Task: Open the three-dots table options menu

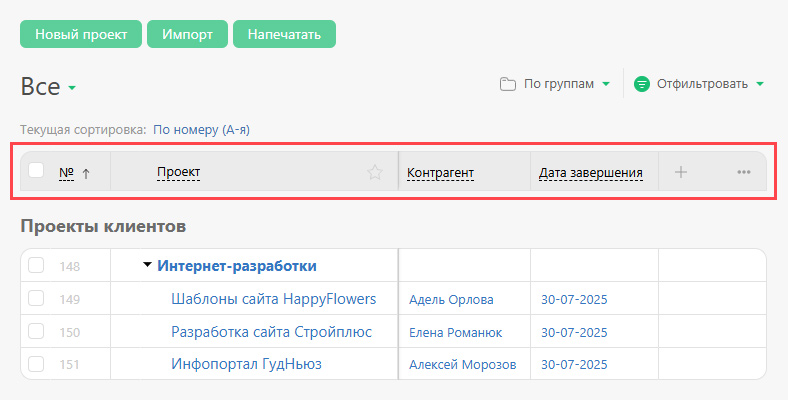Action: coord(744,172)
